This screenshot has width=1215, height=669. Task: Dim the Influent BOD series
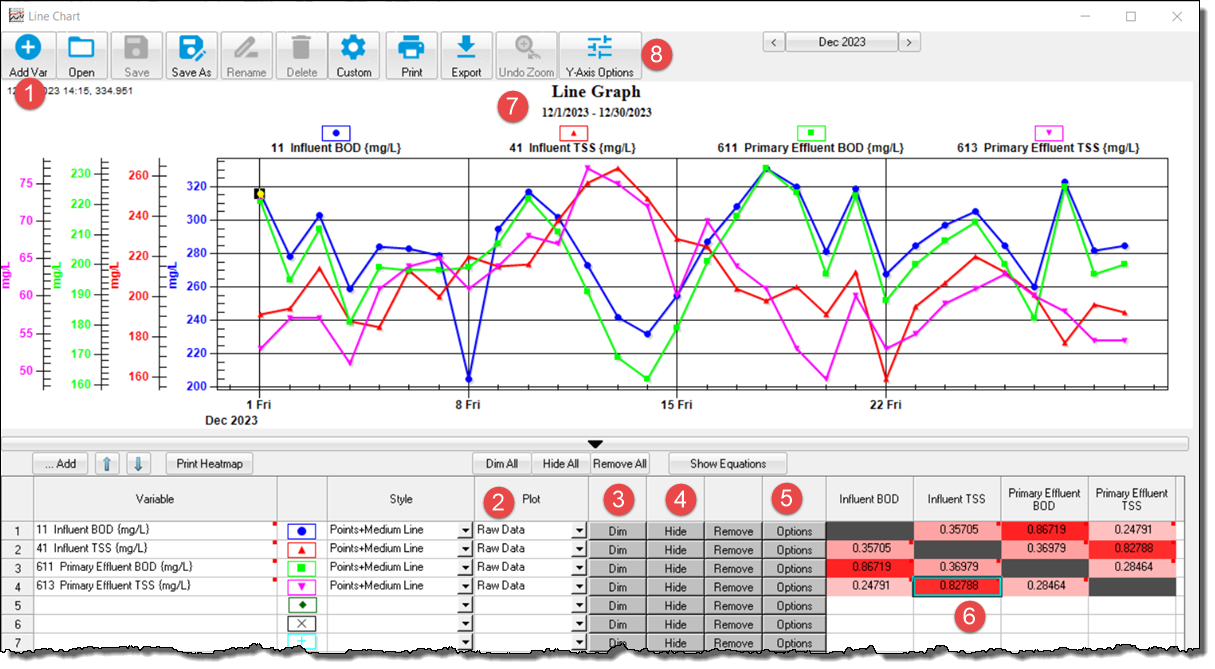[617, 531]
